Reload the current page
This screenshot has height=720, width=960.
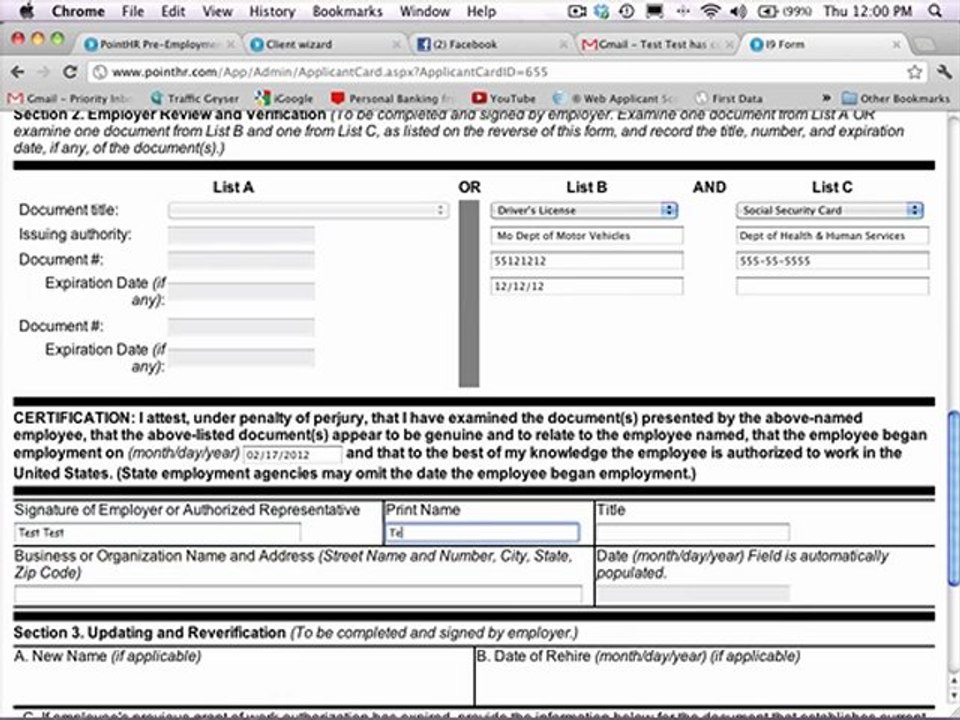[x=70, y=72]
